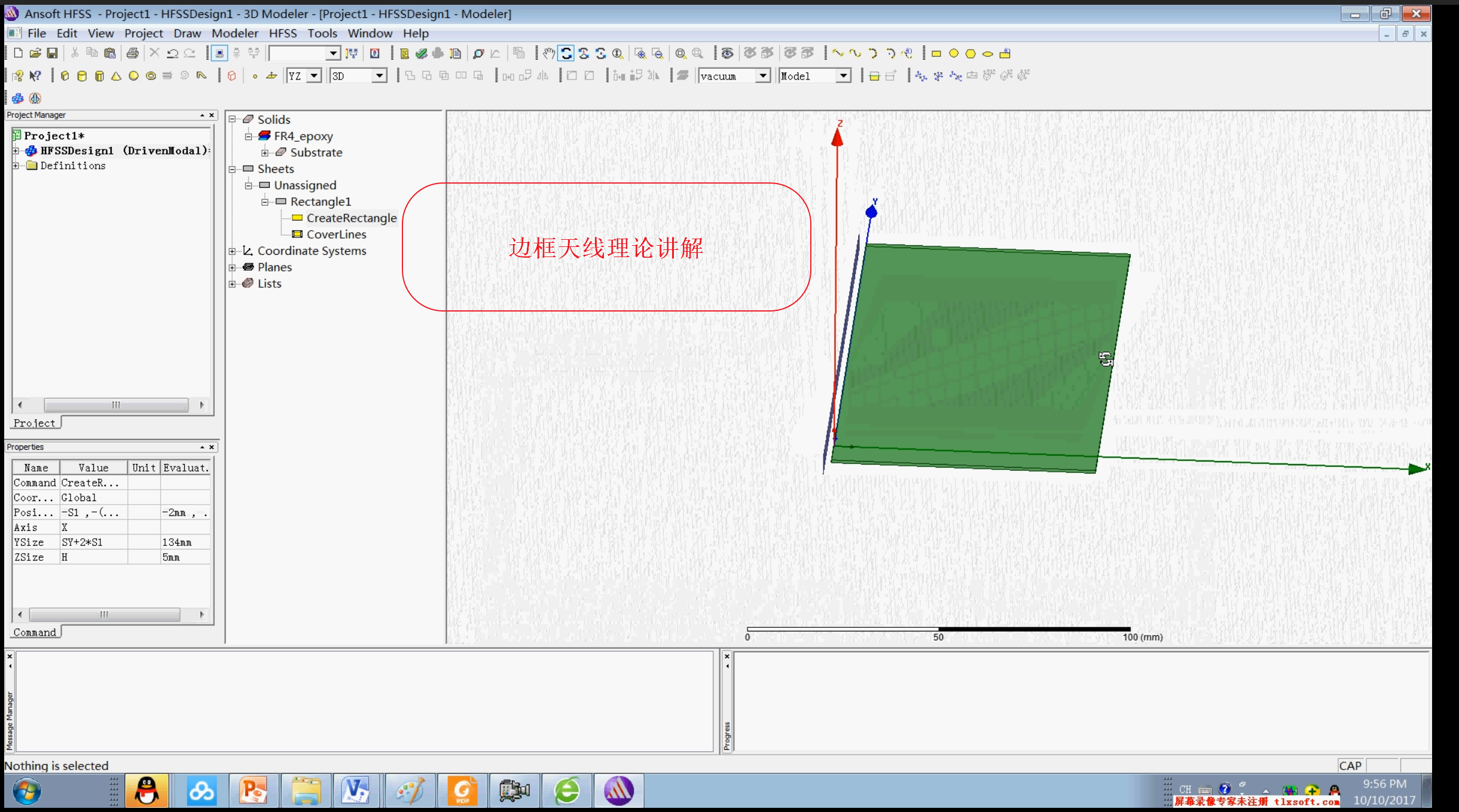
Task: Click the zoom in area magnifier icon
Action: pos(640,54)
